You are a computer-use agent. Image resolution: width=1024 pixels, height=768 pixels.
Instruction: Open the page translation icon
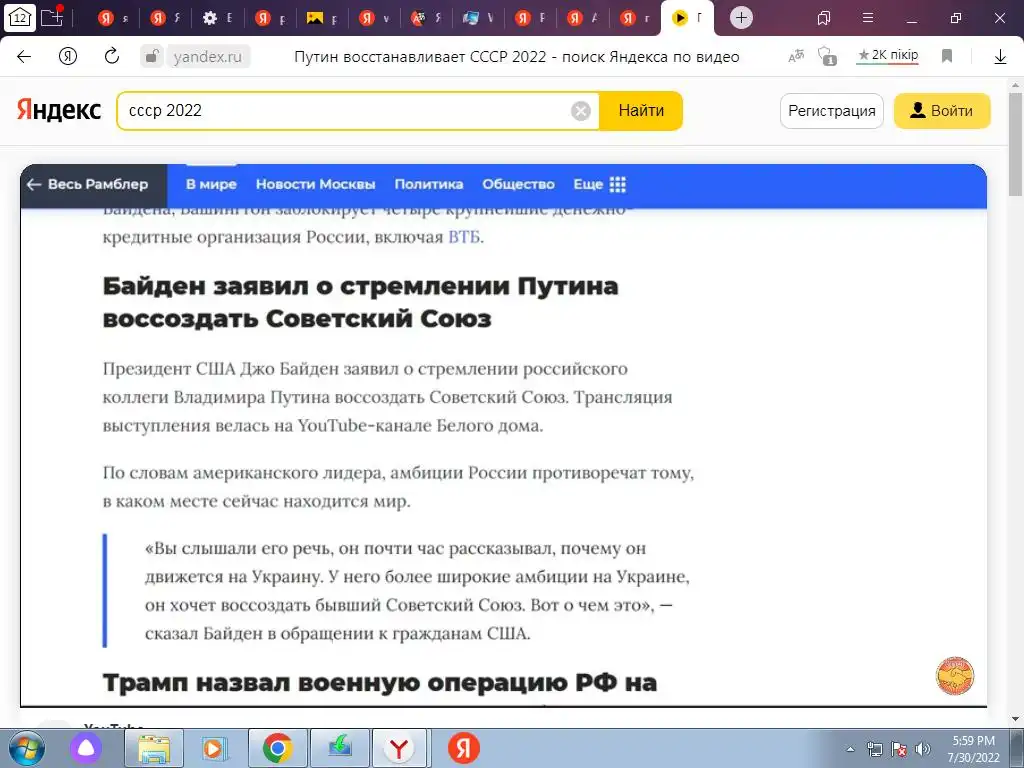(x=796, y=57)
